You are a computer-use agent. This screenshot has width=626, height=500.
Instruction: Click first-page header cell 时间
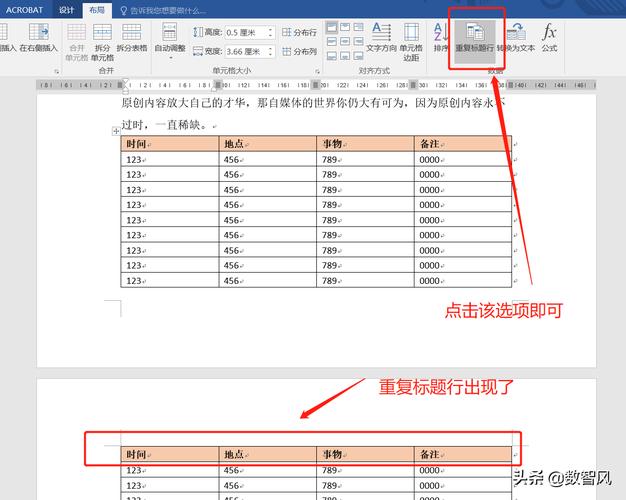pos(170,144)
